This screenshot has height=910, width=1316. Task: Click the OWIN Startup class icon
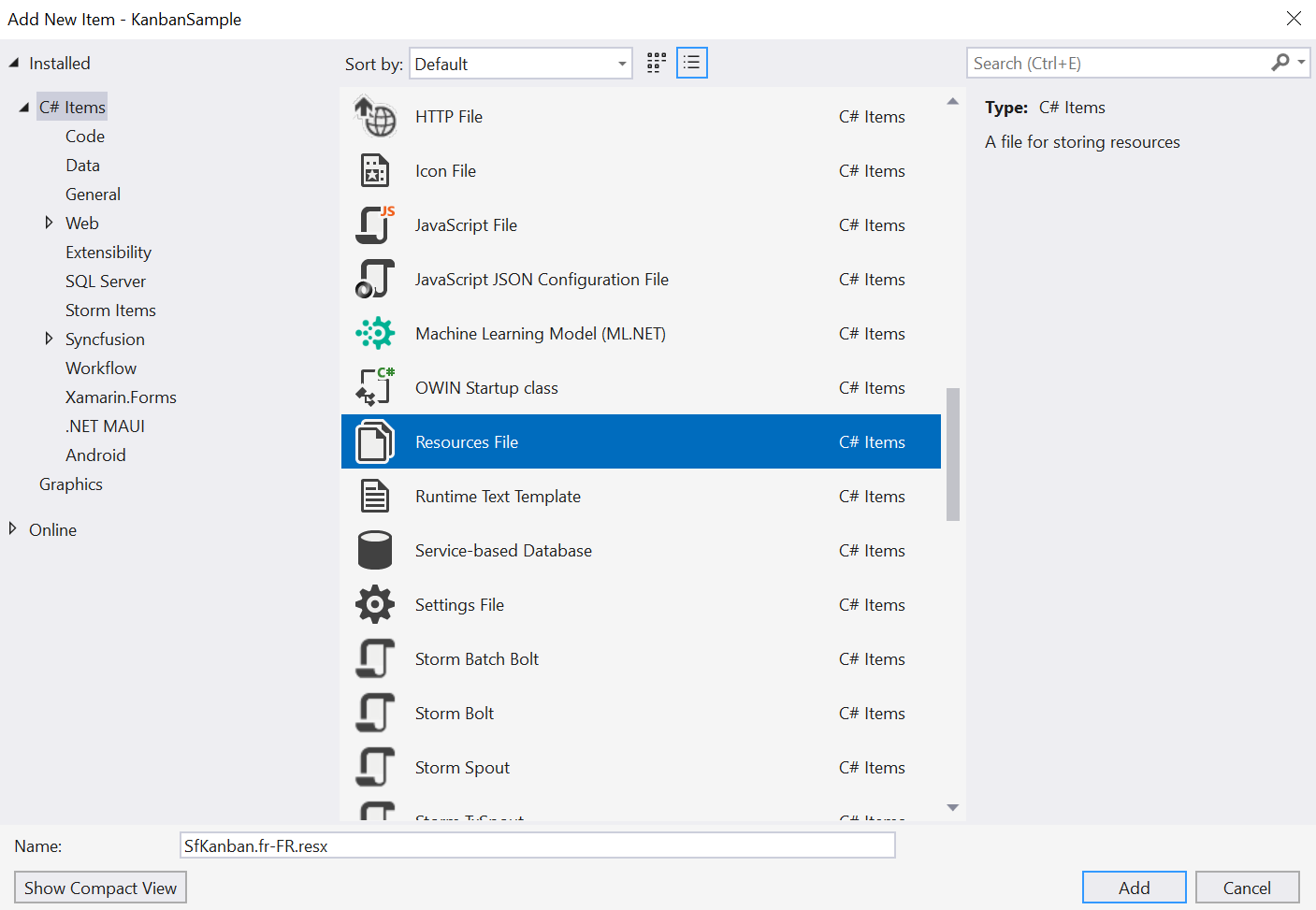point(375,388)
